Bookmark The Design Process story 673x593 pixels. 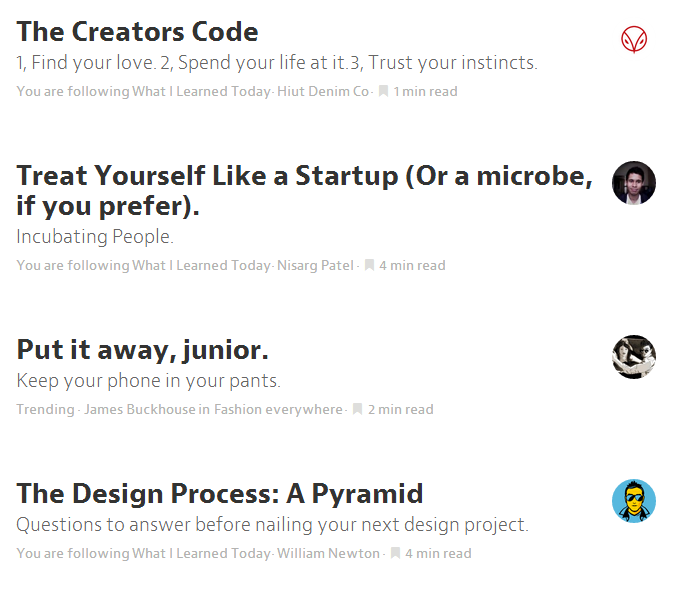pos(395,553)
